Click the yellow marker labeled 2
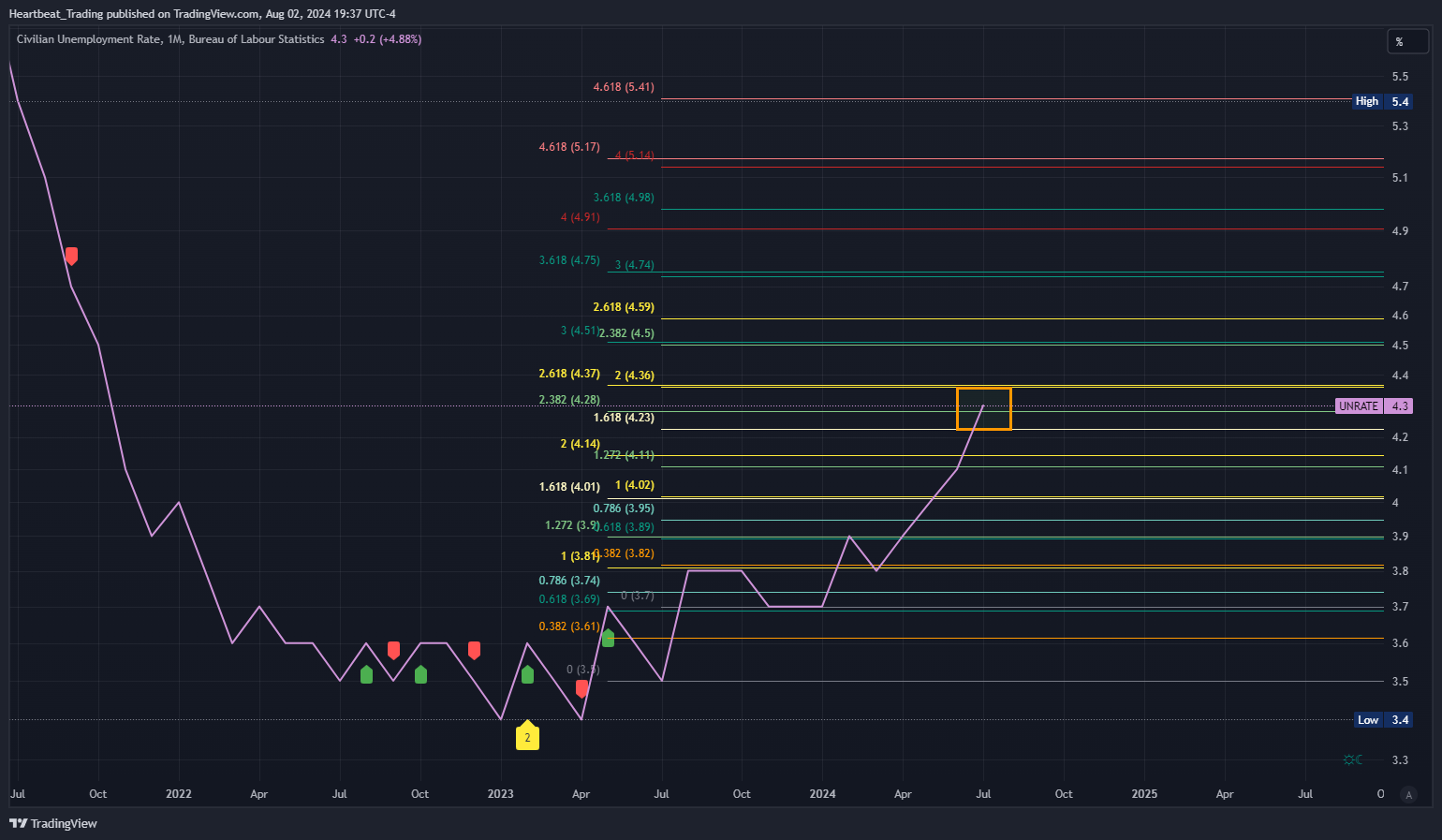 click(x=527, y=736)
